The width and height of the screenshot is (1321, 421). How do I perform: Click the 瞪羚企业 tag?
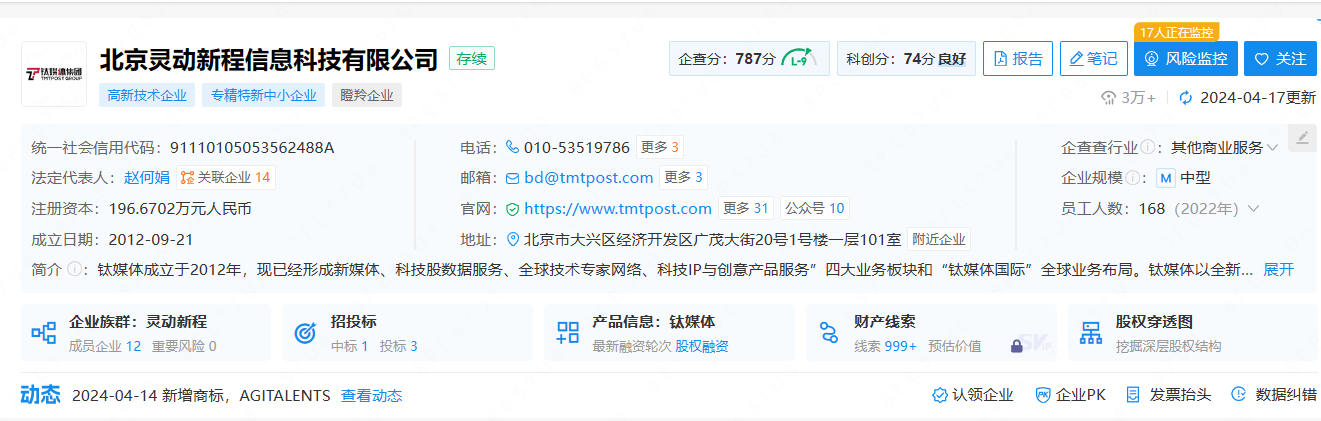point(367,96)
